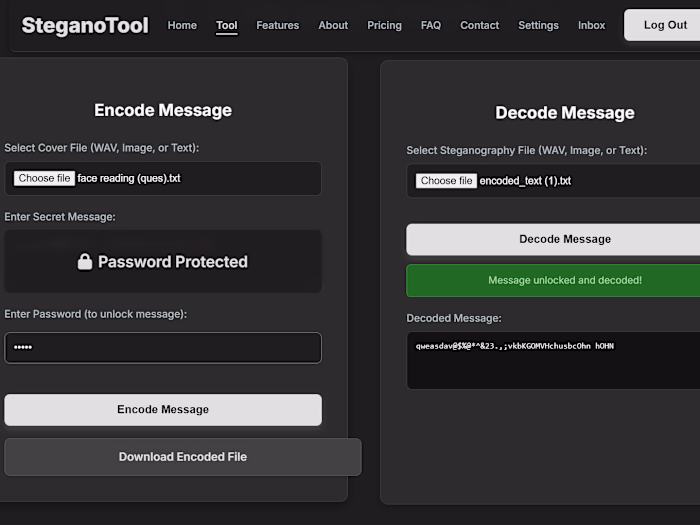Image resolution: width=700 pixels, height=525 pixels.
Task: Click the 'Enter Password (to unlock message):' label
Action: point(96,314)
